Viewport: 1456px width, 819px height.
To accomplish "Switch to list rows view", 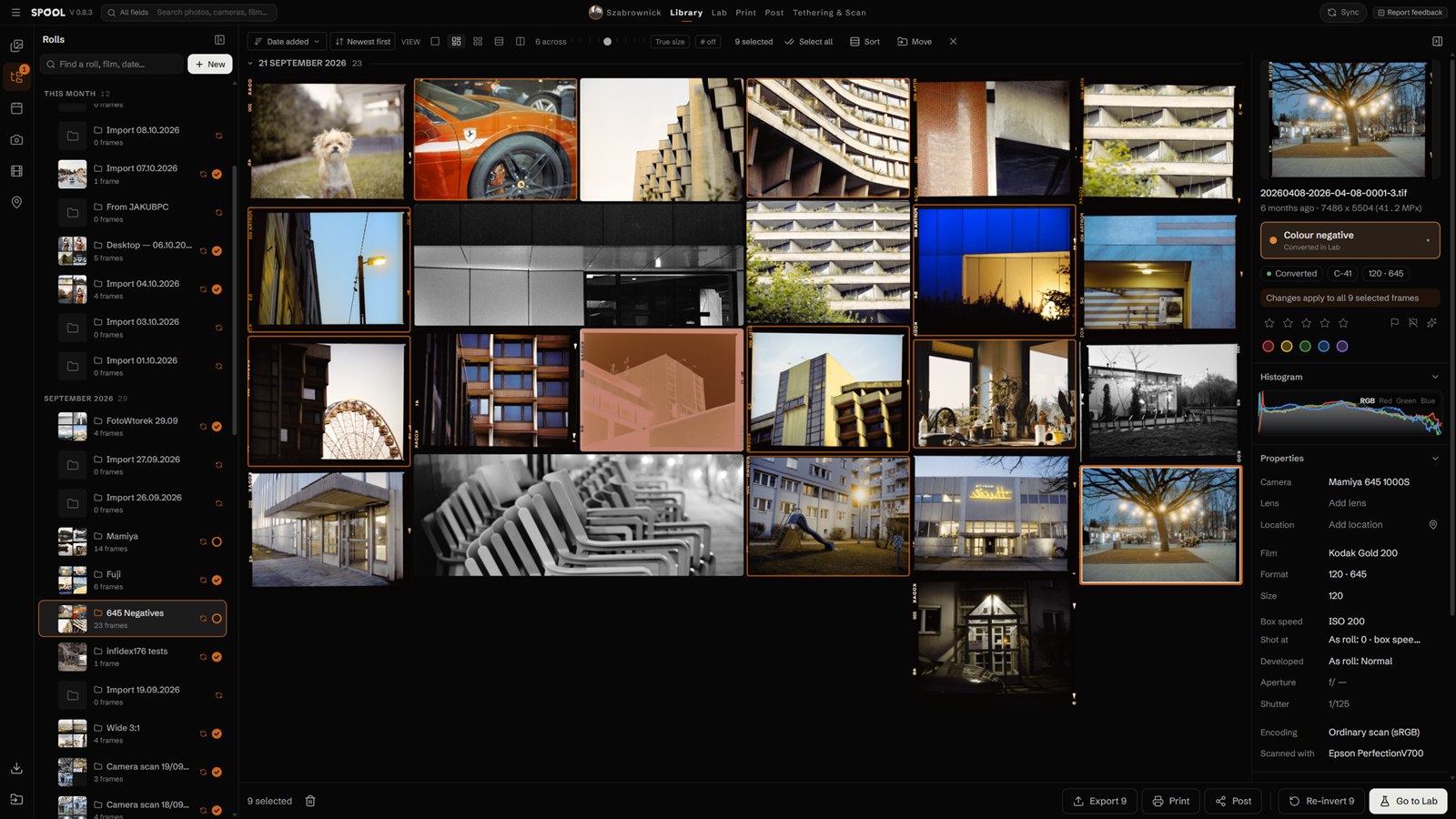I will click(x=499, y=42).
